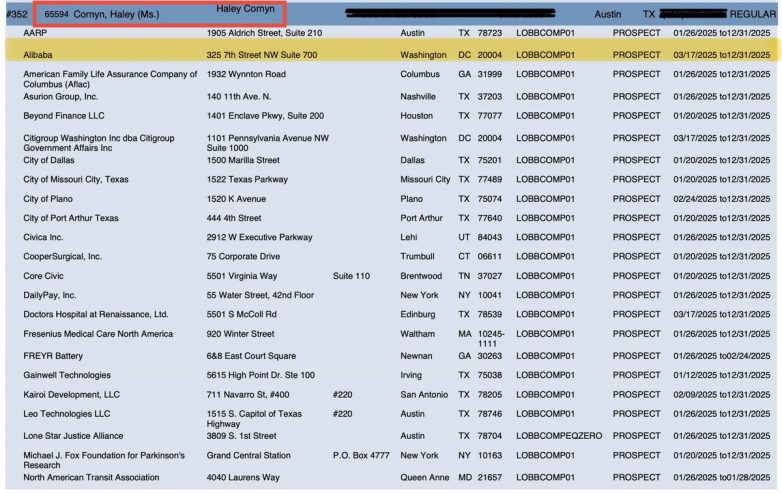The width and height of the screenshot is (782, 493).
Task: Select 'City of Port Arthur Texas'
Action: pyautogui.click(x=71, y=218)
